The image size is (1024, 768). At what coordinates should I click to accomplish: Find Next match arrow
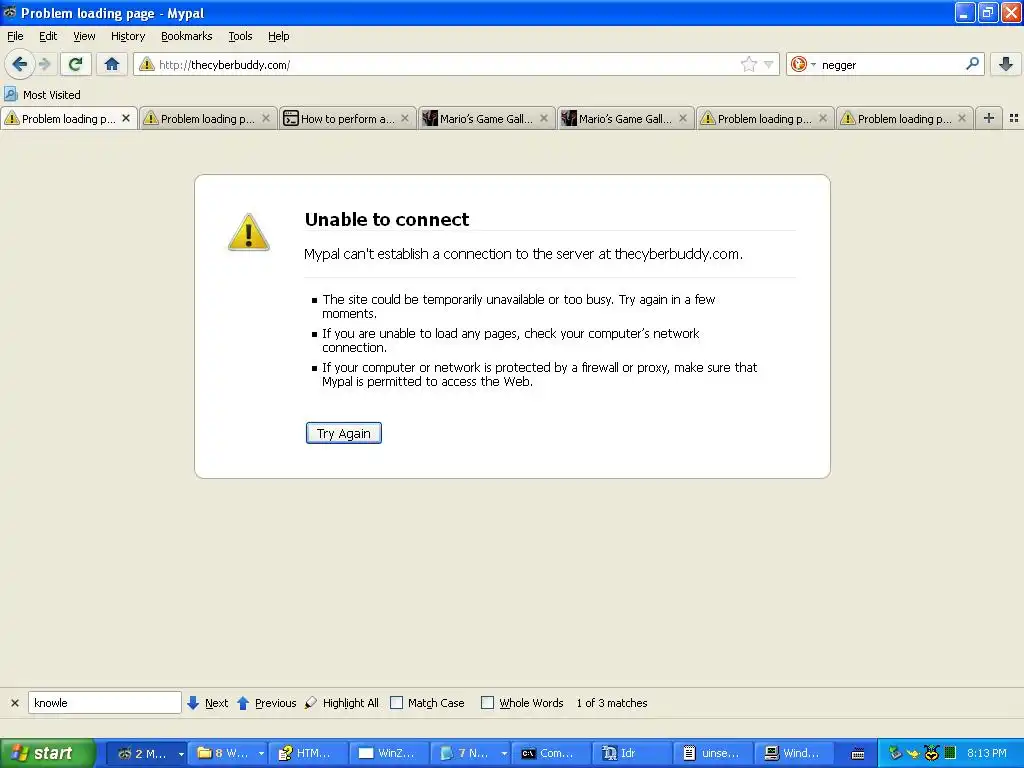208,703
